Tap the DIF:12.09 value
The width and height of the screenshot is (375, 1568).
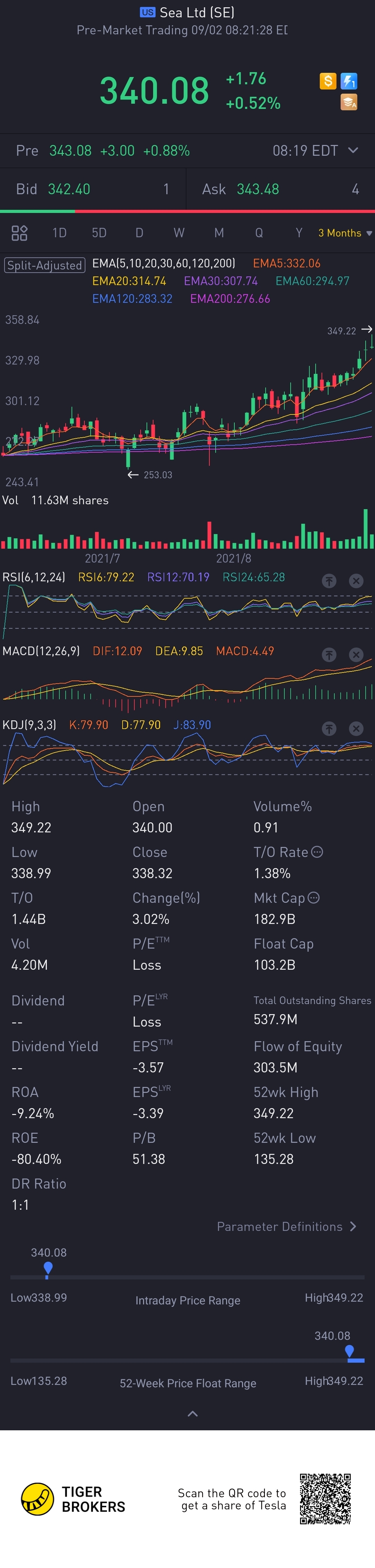(117, 651)
